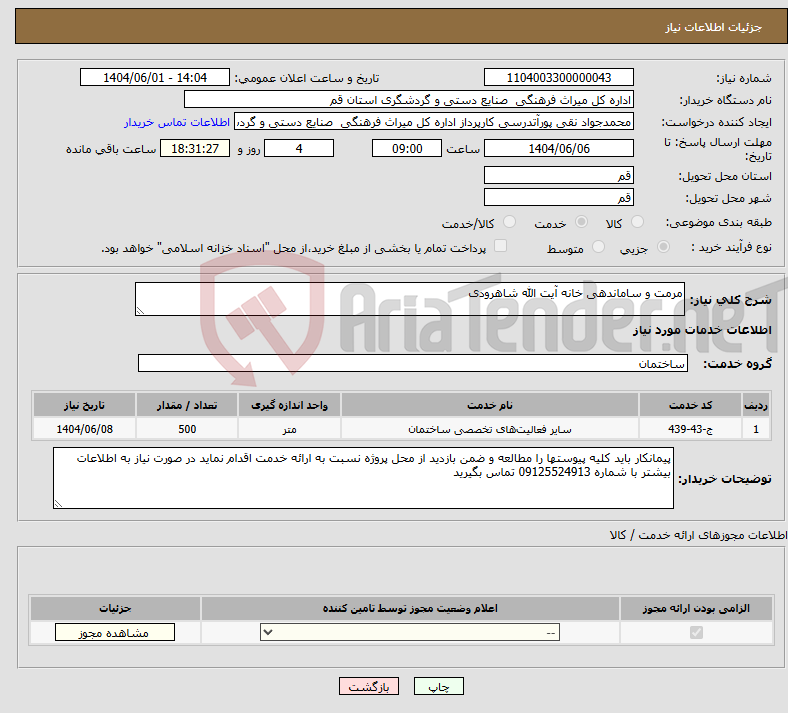Viewport: 788px width, 713px height.
Task: Click the buyer notes text area
Action: (x=363, y=478)
